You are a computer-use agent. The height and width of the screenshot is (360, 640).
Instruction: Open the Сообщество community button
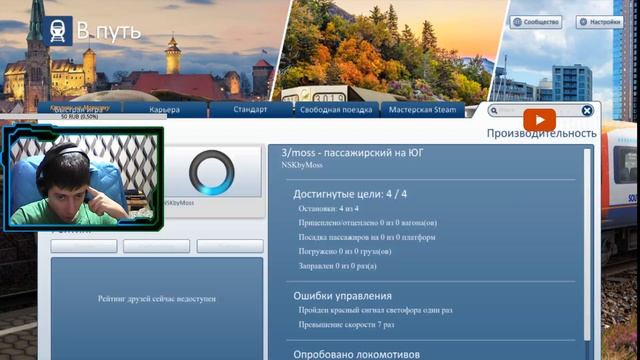point(536,22)
